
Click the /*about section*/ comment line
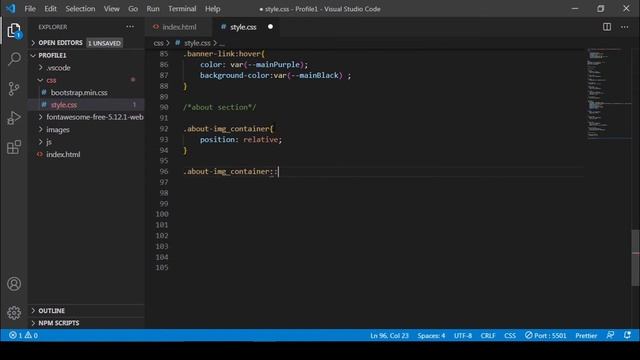point(220,107)
